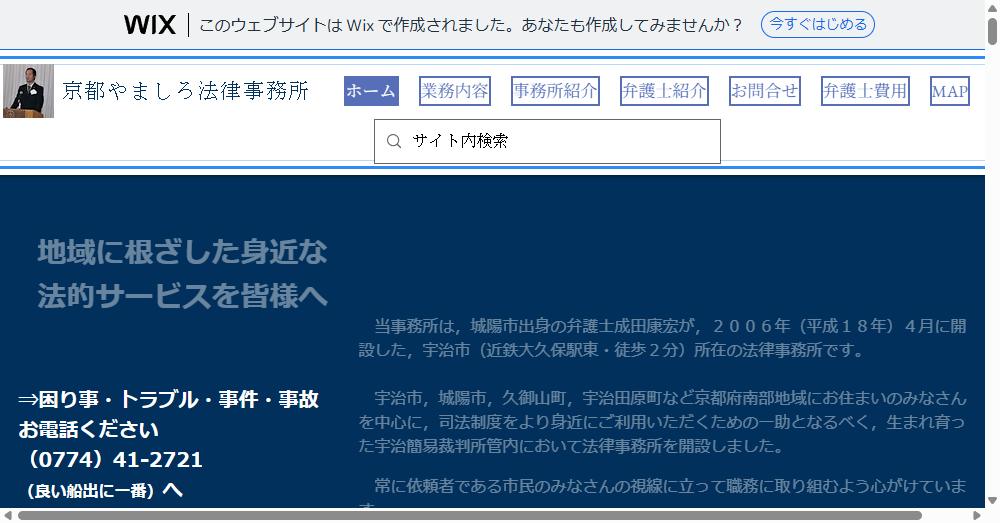
Task: Go to the 業務内容 page
Action: click(455, 91)
